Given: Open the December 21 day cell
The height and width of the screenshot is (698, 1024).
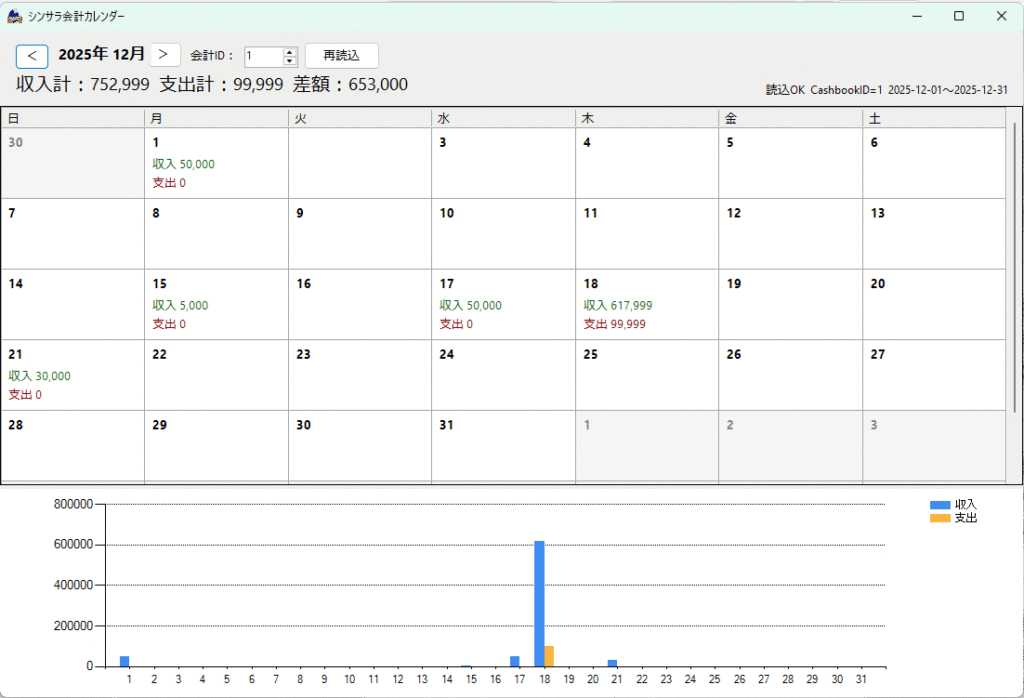Looking at the screenshot, I should point(72,375).
